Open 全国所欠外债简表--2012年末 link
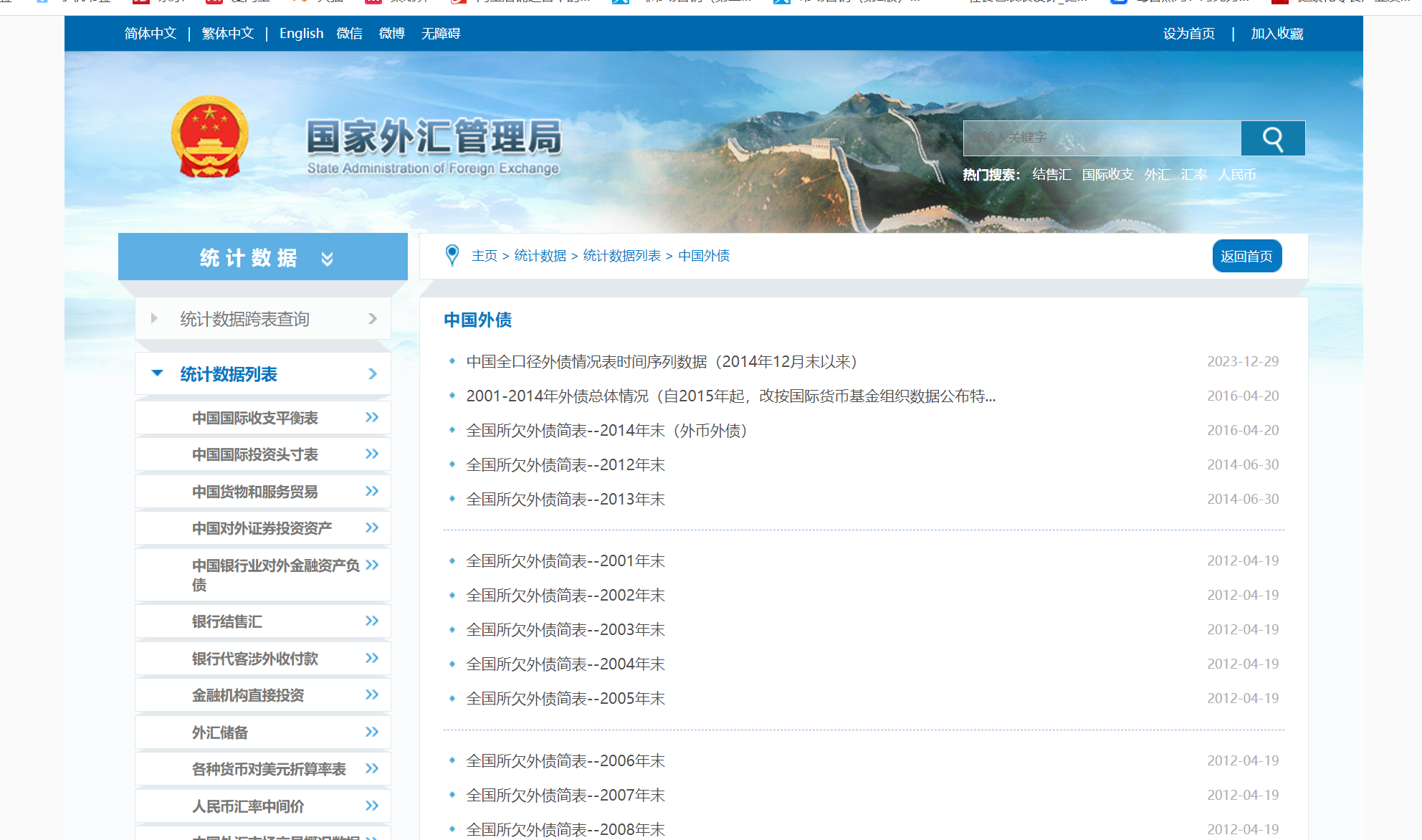The height and width of the screenshot is (840, 1422). [x=566, y=464]
